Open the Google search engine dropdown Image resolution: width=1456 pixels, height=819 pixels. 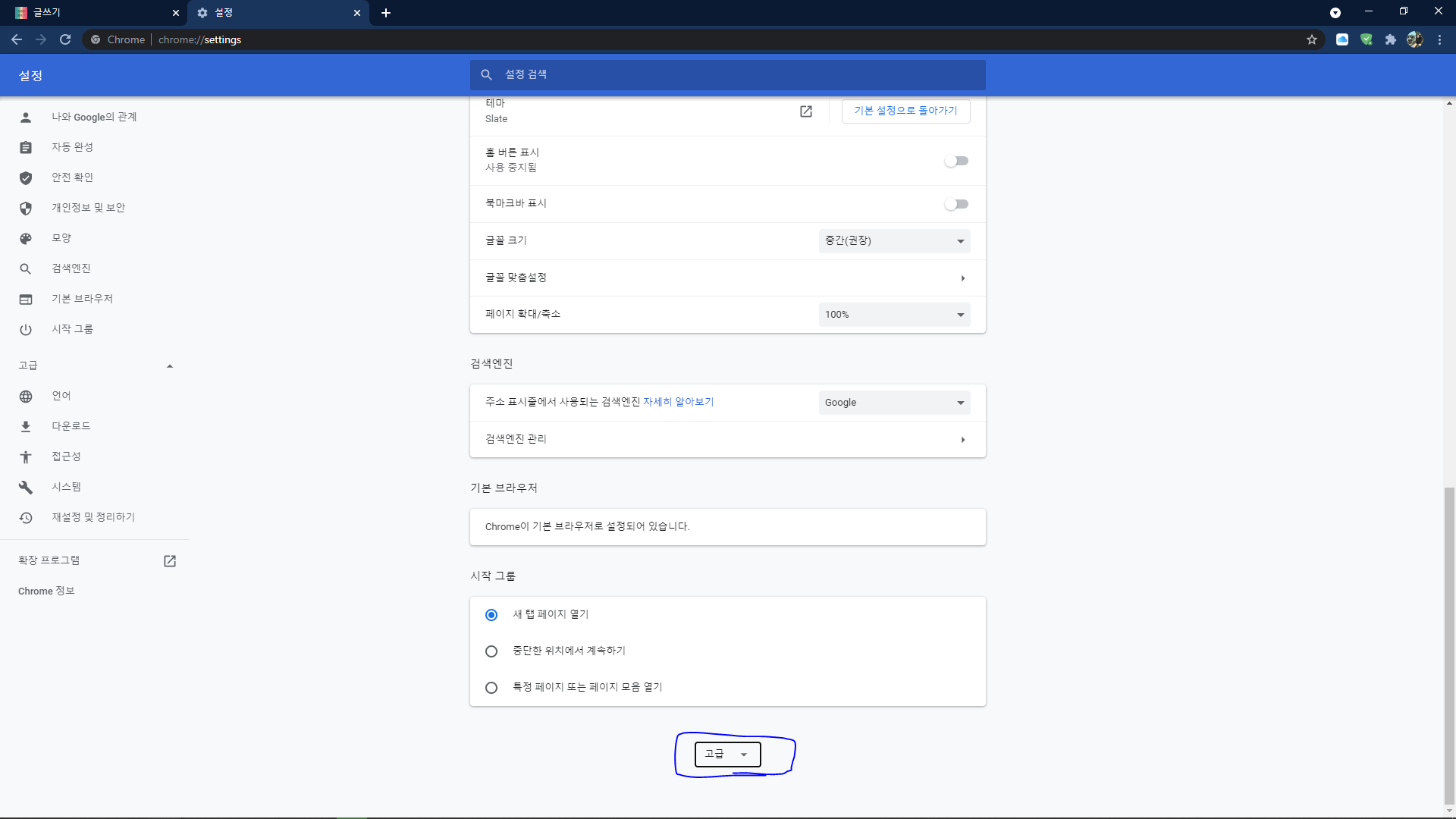click(894, 403)
